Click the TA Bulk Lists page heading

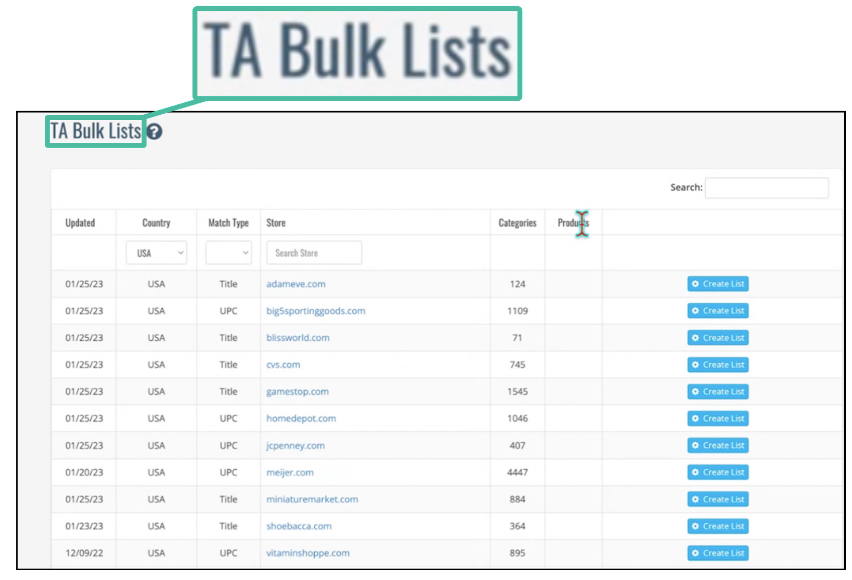(x=95, y=131)
